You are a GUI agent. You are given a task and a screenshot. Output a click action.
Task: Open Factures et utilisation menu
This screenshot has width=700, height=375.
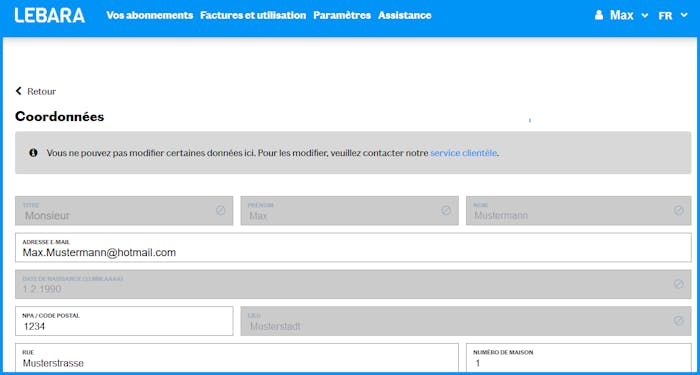253,15
